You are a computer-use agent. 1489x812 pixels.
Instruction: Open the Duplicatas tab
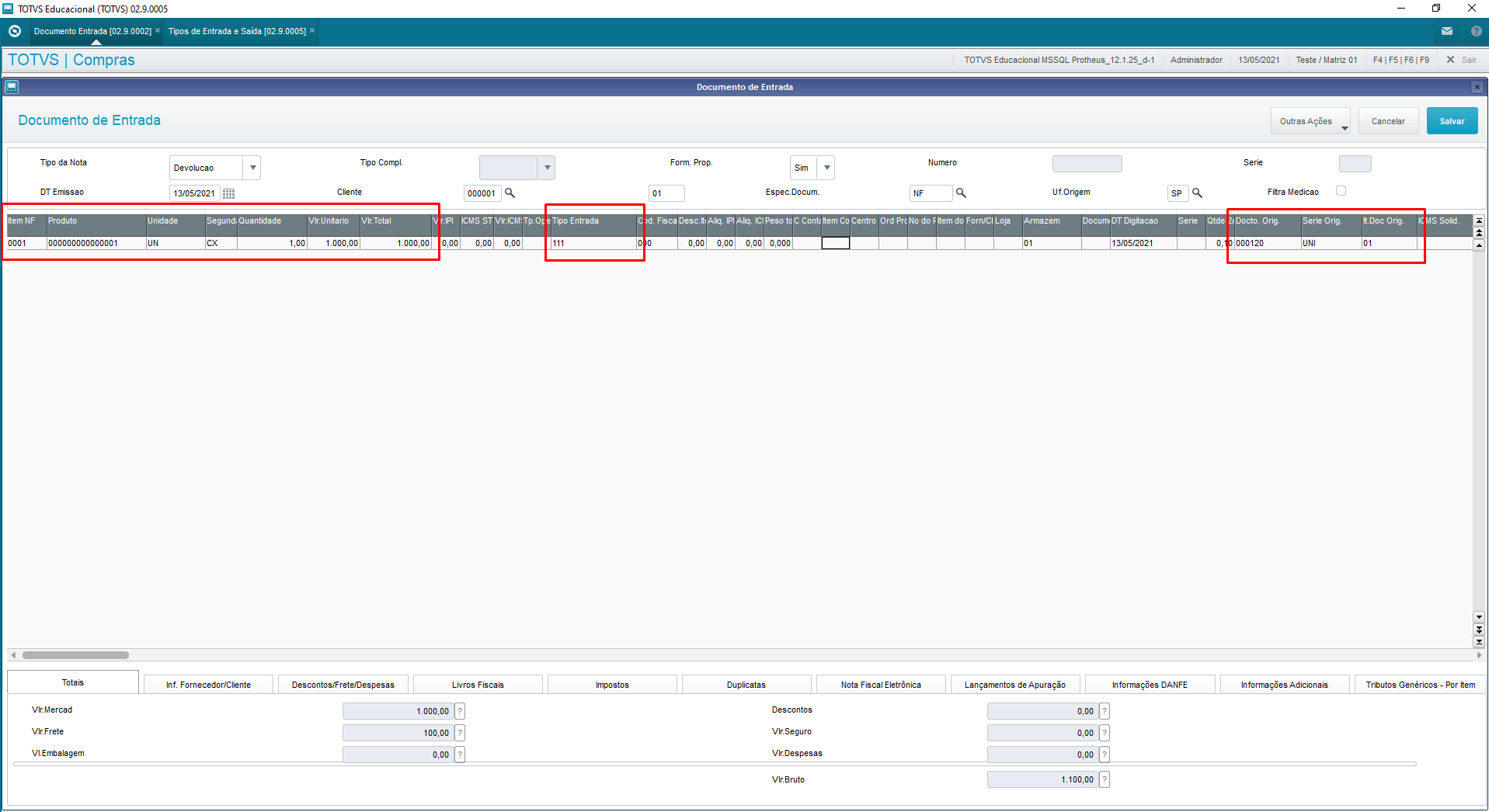click(746, 685)
